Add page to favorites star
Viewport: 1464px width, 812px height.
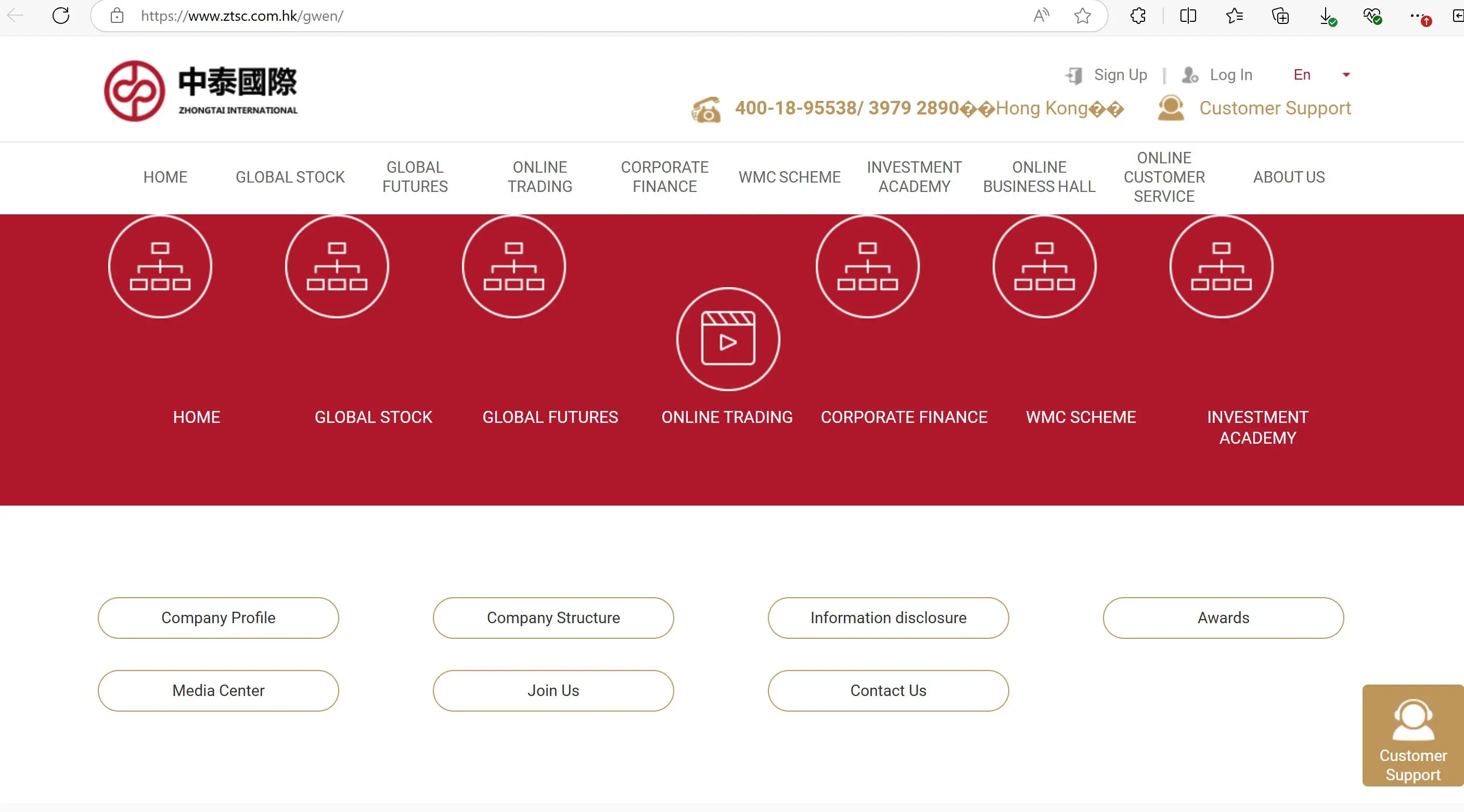(1083, 15)
